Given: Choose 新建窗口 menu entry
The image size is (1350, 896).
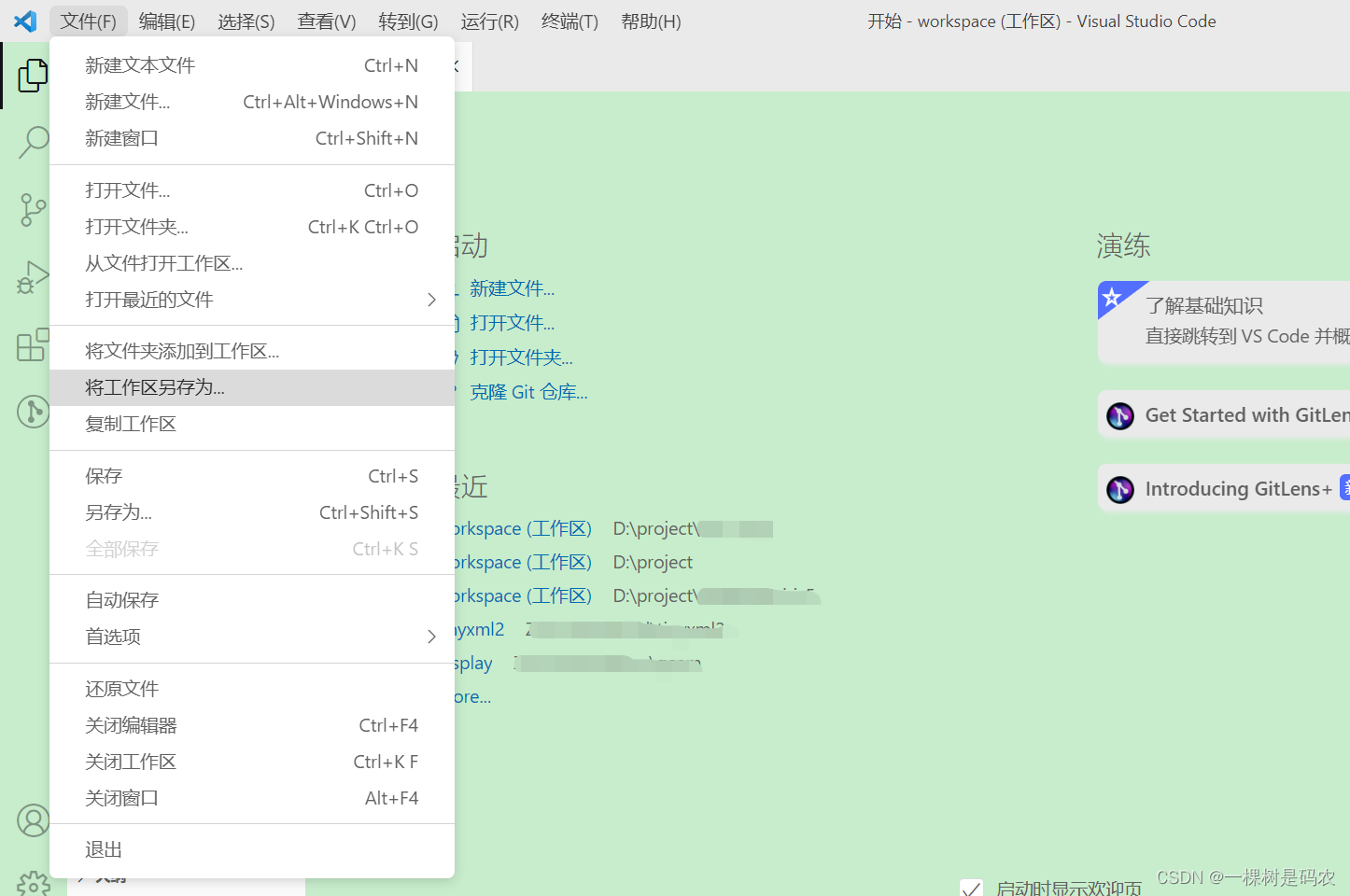Looking at the screenshot, I should tap(252, 138).
